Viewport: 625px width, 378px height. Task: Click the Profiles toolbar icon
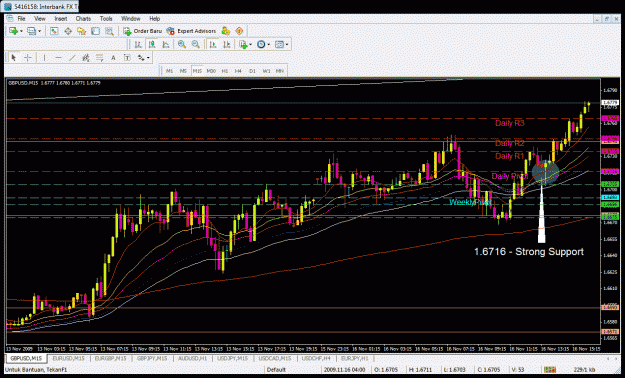[x=31, y=31]
